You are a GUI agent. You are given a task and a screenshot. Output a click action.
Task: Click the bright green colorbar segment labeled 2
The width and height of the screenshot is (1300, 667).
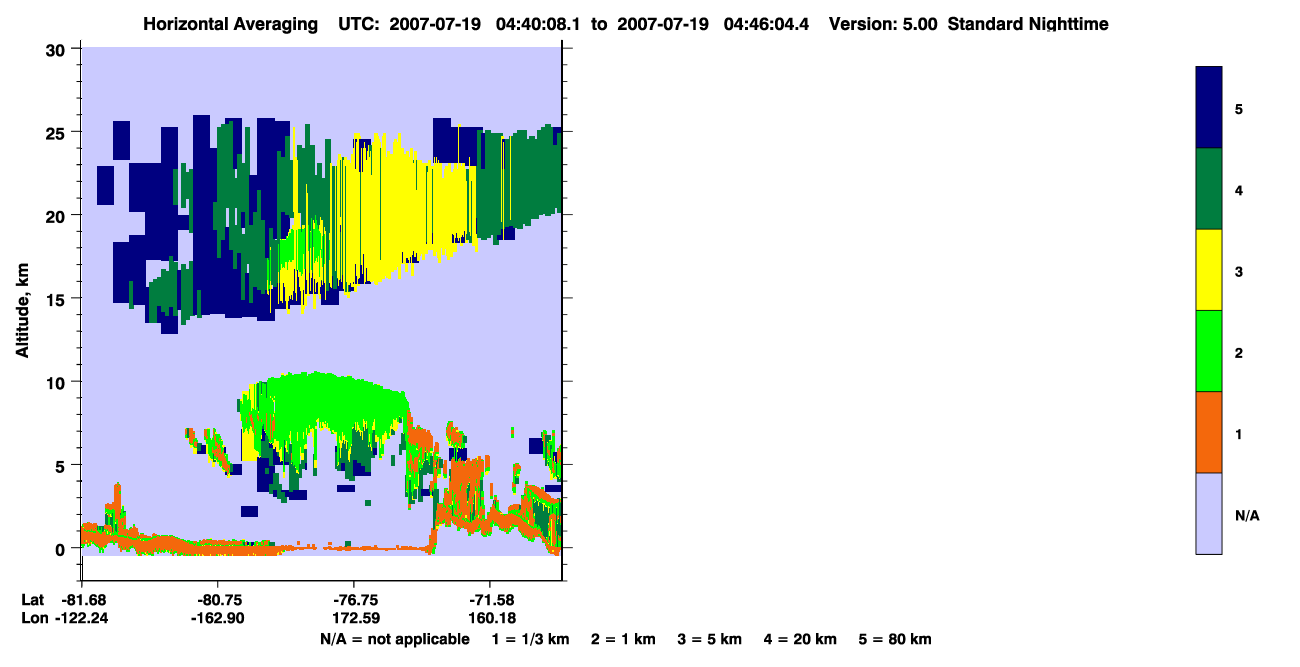tap(1209, 351)
